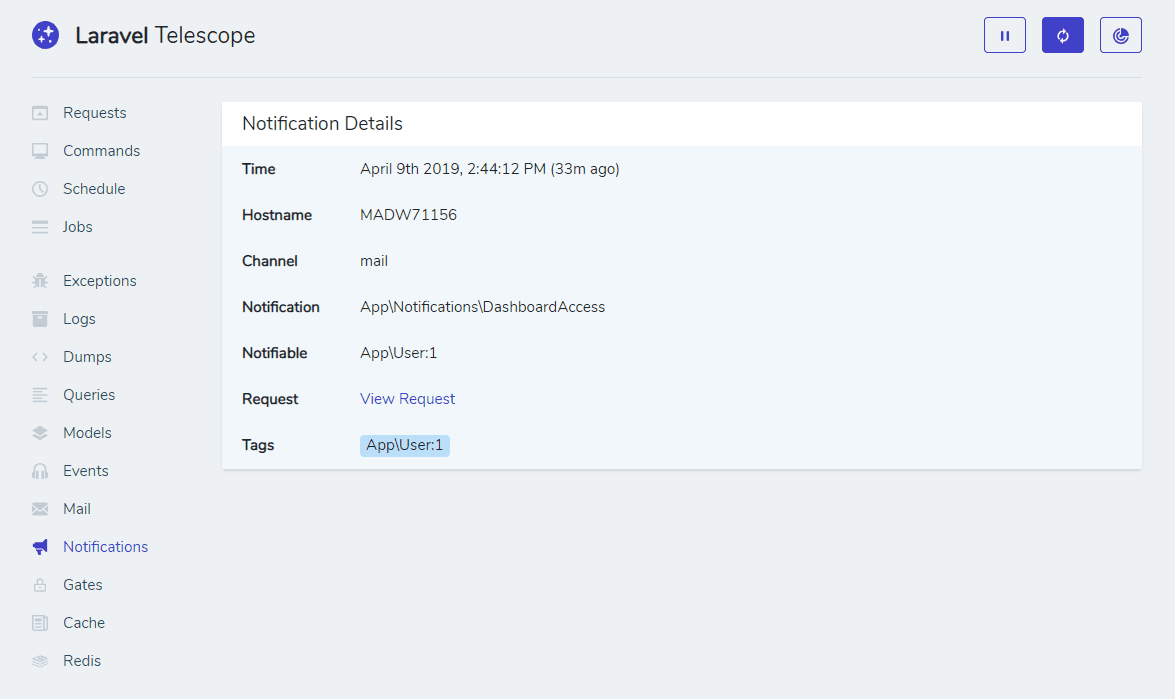Viewport: 1175px width, 699px height.
Task: Click the Notifications megaphone icon
Action: click(x=40, y=546)
